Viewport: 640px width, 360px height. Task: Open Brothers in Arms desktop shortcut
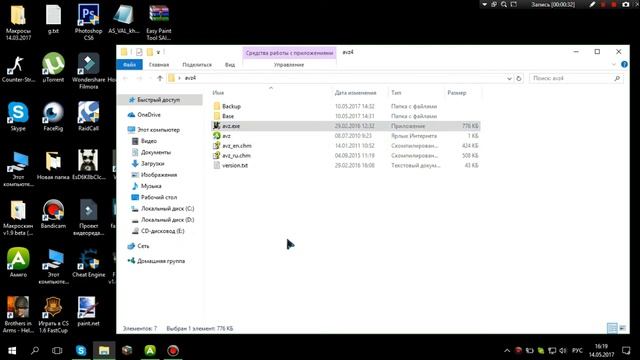pos(18,314)
